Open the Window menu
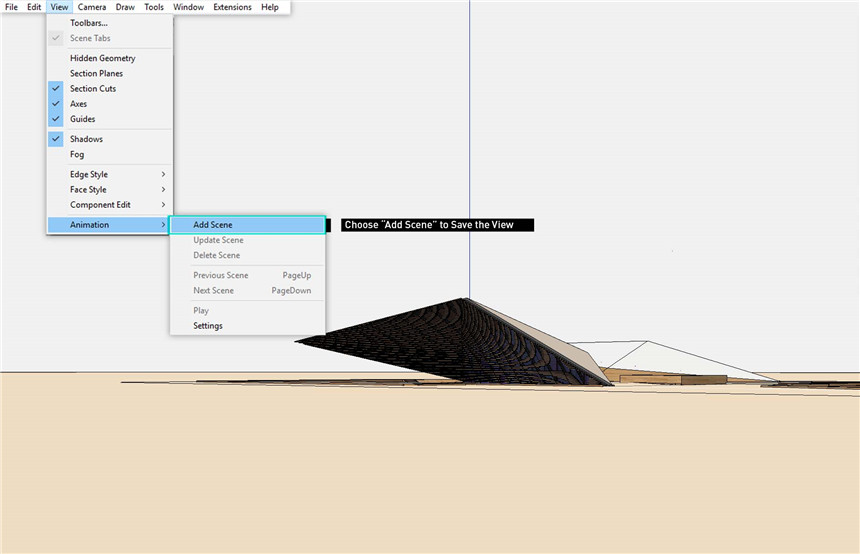Image resolution: width=860 pixels, height=554 pixels. tap(188, 7)
